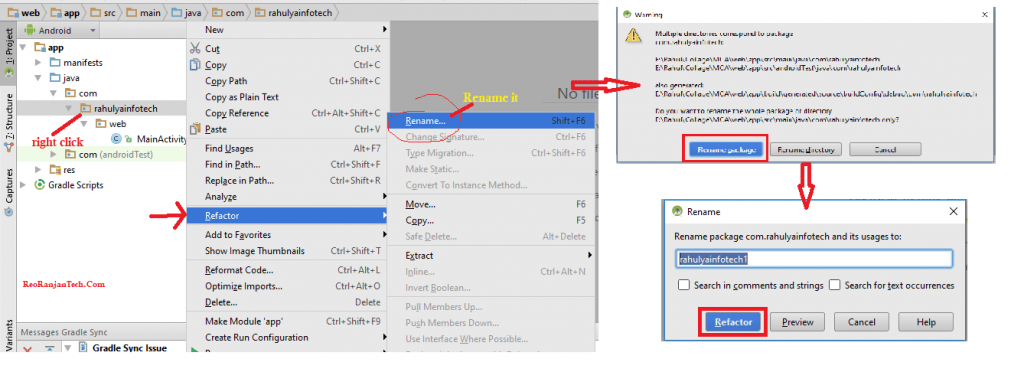
Task: Open the 2: Structure side tab
Action: [8, 124]
